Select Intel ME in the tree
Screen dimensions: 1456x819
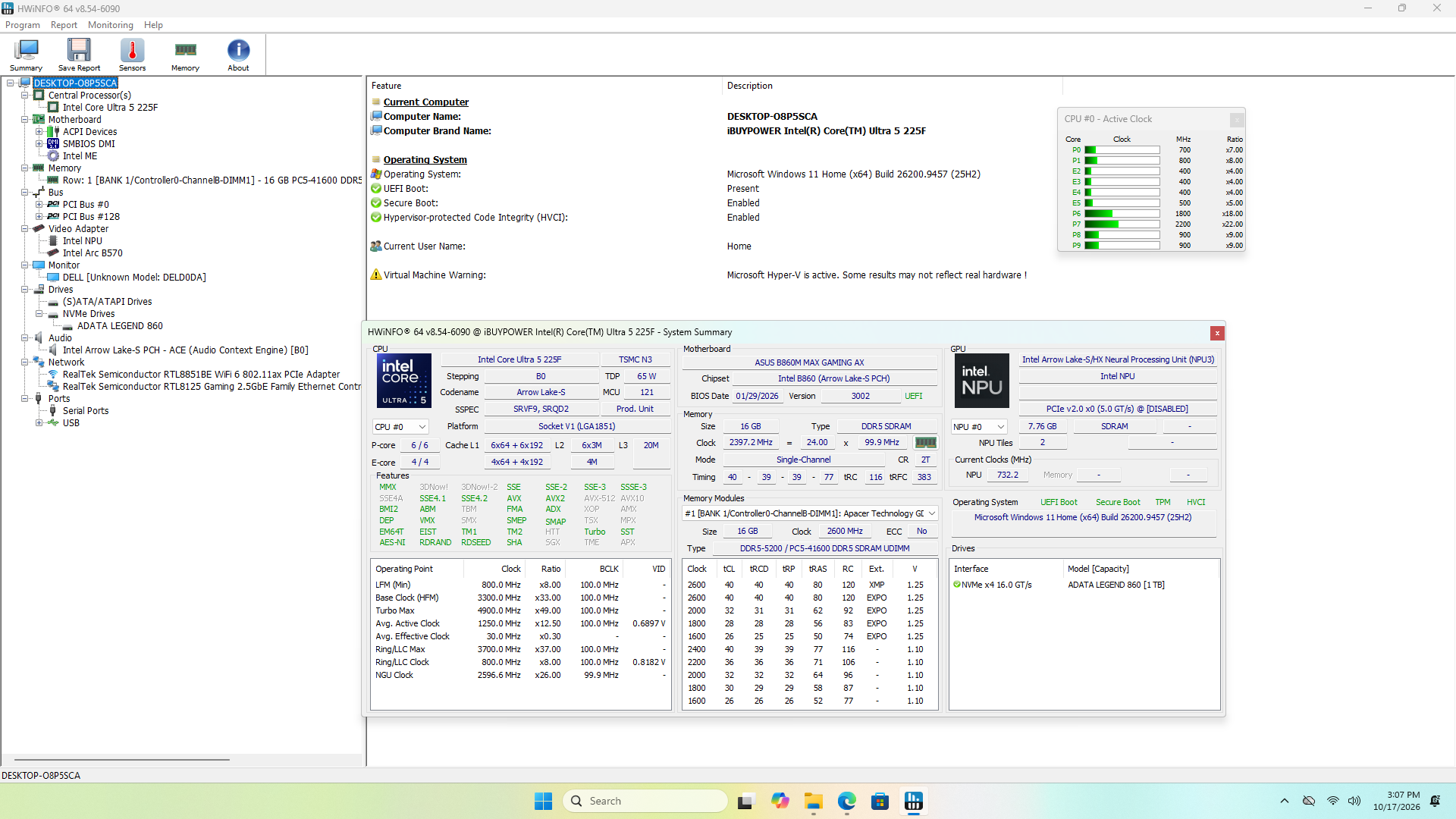coord(80,156)
